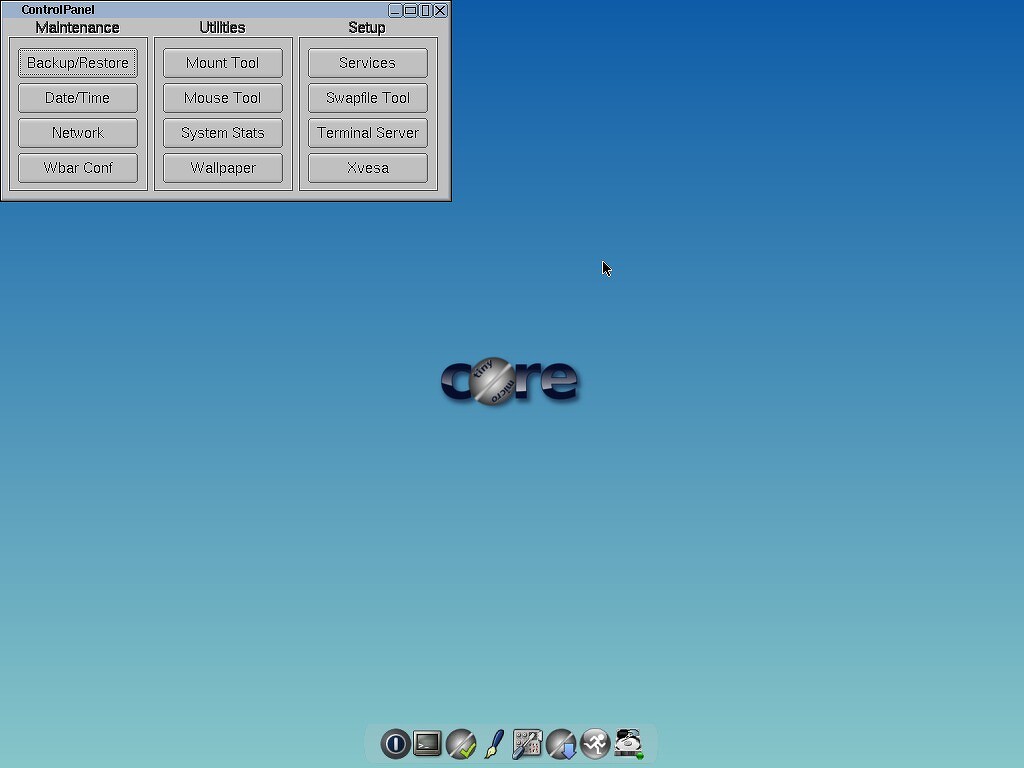The height and width of the screenshot is (768, 1024).
Task: Click the Mount Tool button in Utilities
Action: click(223, 63)
